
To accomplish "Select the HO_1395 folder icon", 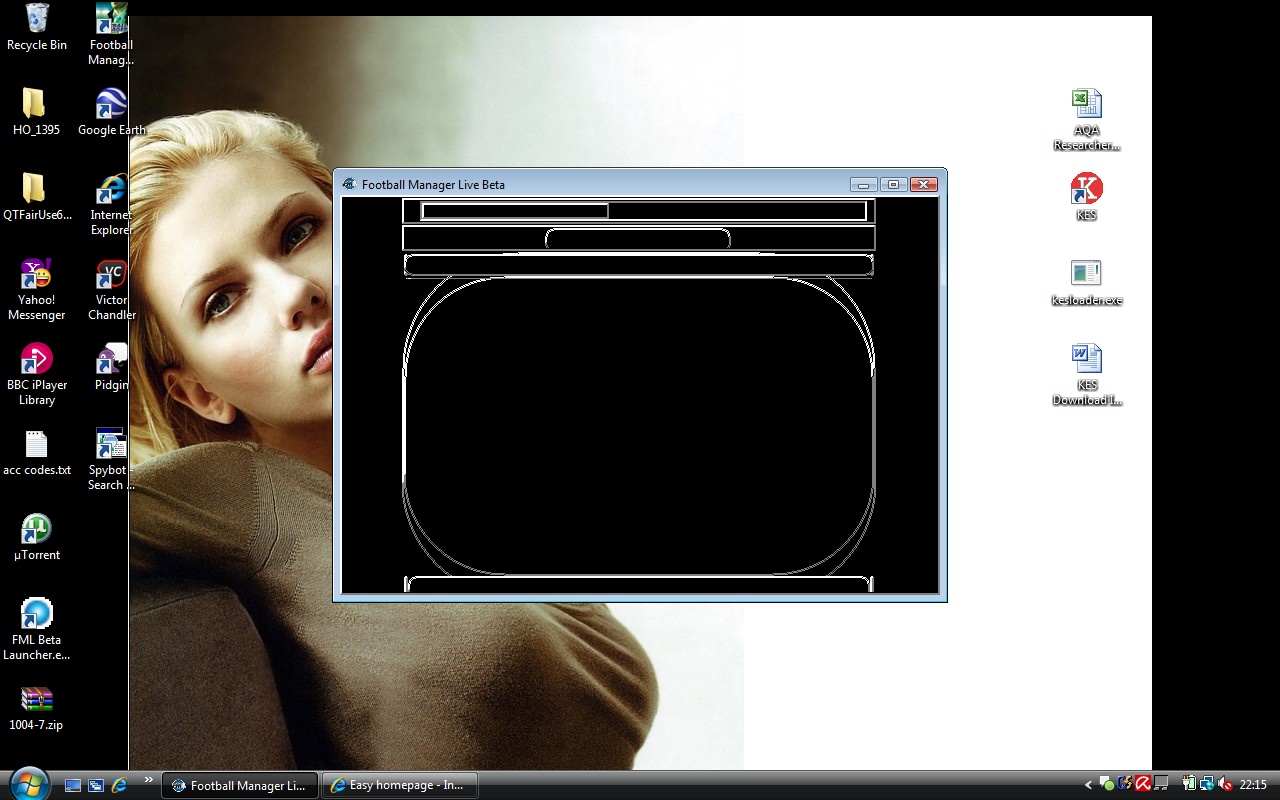I will [x=36, y=111].
